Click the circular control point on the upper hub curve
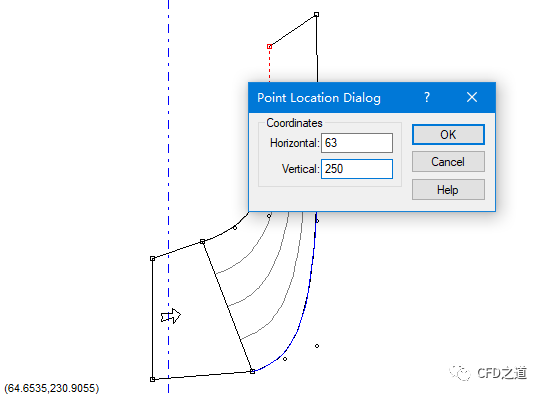 click(x=235, y=228)
